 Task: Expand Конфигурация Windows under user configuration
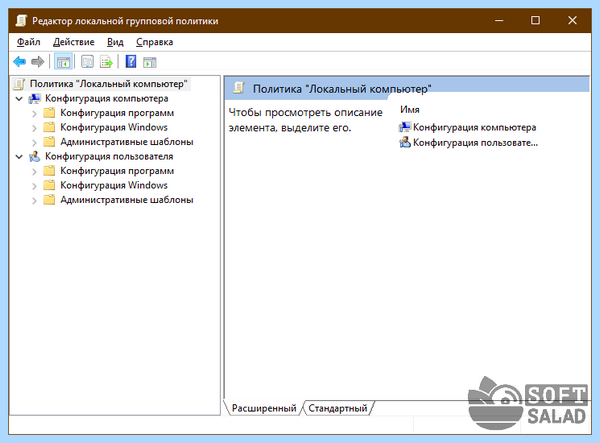[34, 186]
